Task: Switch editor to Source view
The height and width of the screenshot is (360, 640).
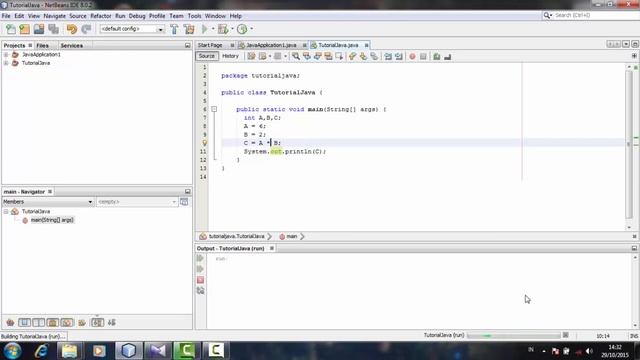Action: [207, 56]
